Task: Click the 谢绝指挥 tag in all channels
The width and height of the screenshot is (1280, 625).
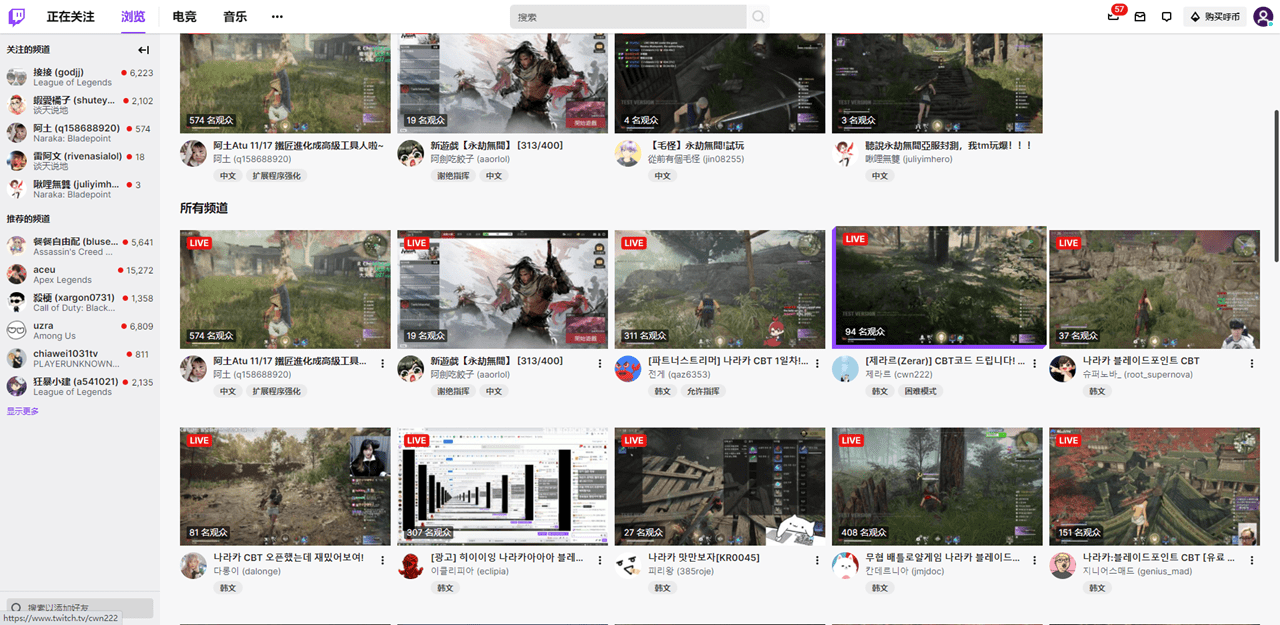Action: (453, 391)
